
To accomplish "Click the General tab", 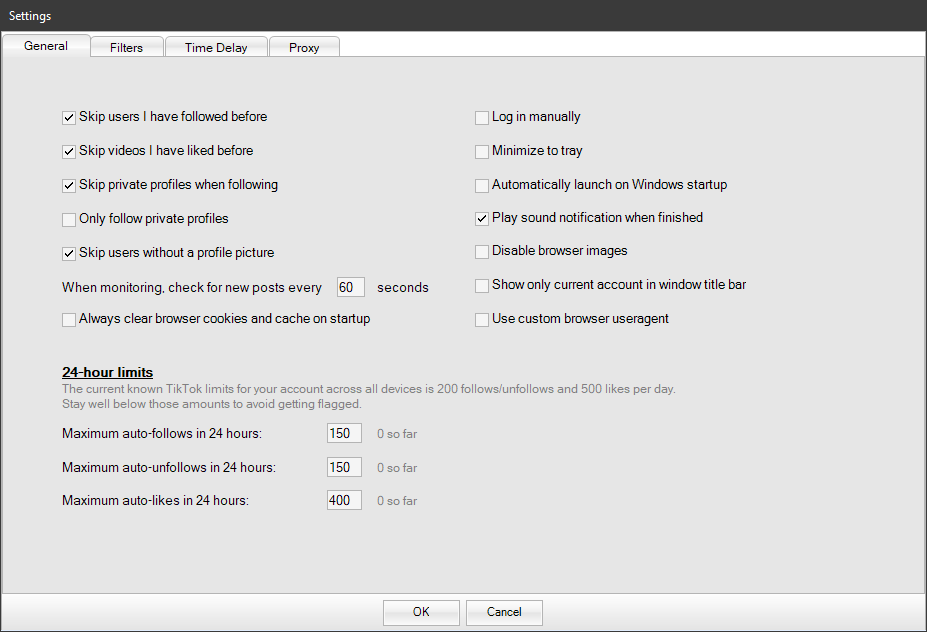I will point(46,46).
